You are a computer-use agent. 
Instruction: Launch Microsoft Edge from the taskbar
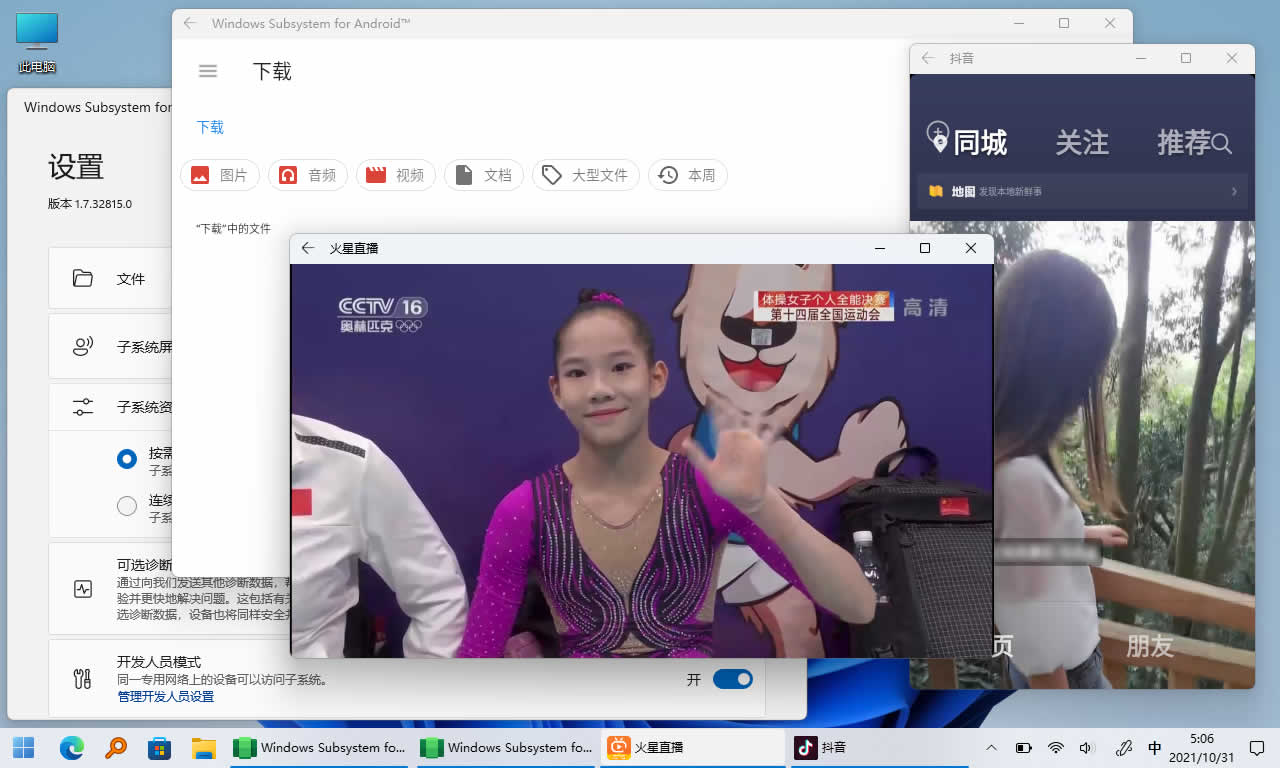tap(72, 747)
